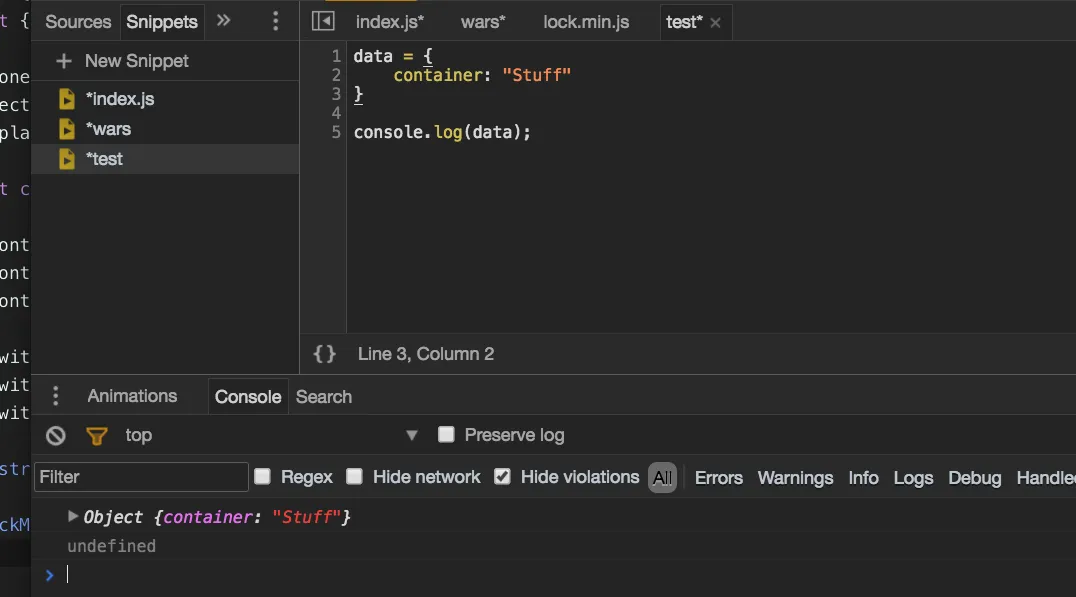Image resolution: width=1076 pixels, height=597 pixels.
Task: Click the data = { code line
Action: click(x=393, y=56)
